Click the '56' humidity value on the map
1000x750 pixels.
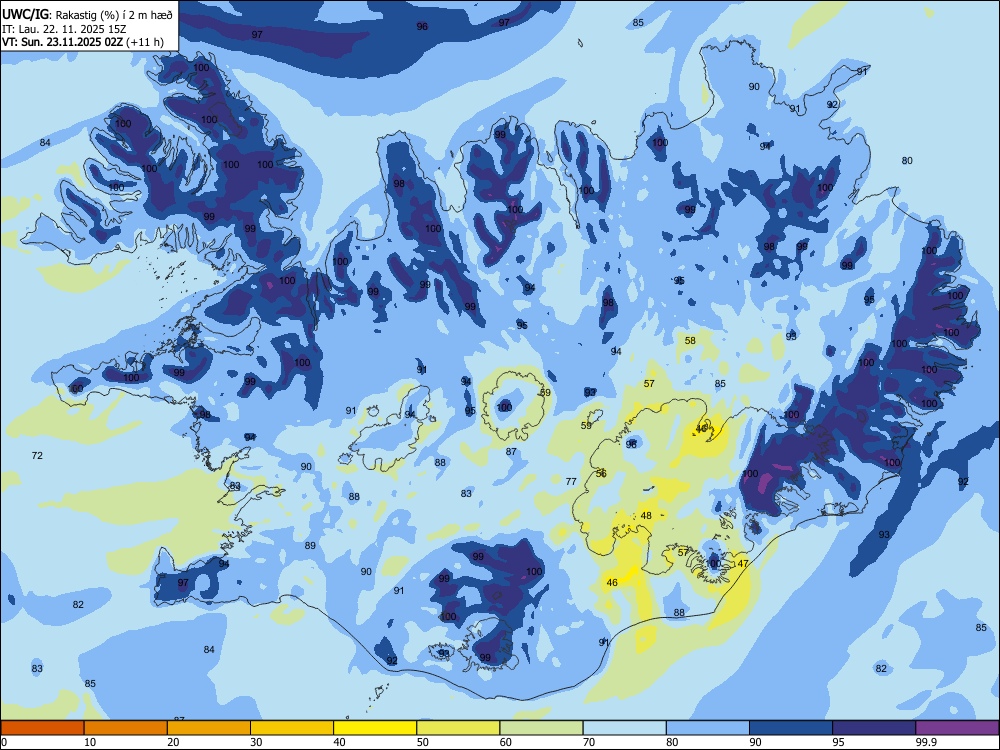[601, 473]
